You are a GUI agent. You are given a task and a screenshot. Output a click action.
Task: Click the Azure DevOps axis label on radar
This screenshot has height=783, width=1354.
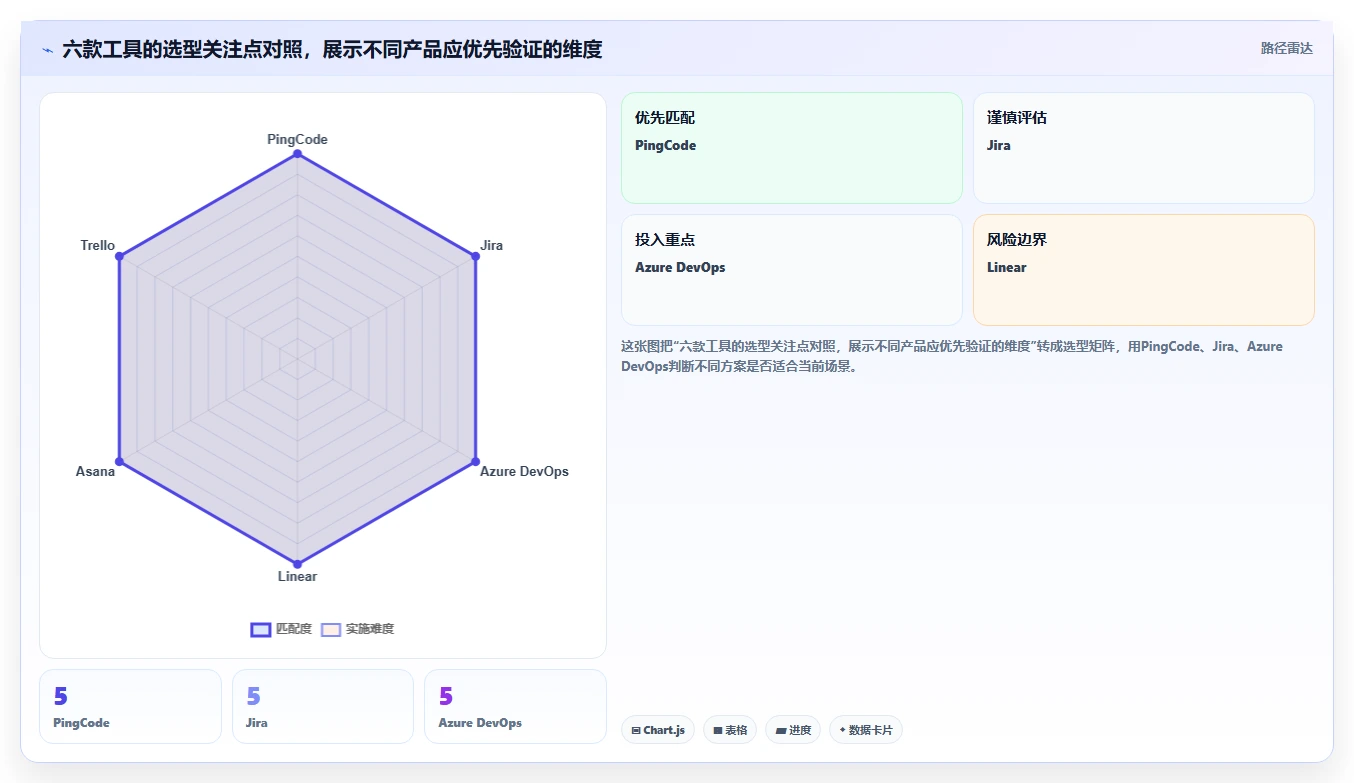pos(524,471)
